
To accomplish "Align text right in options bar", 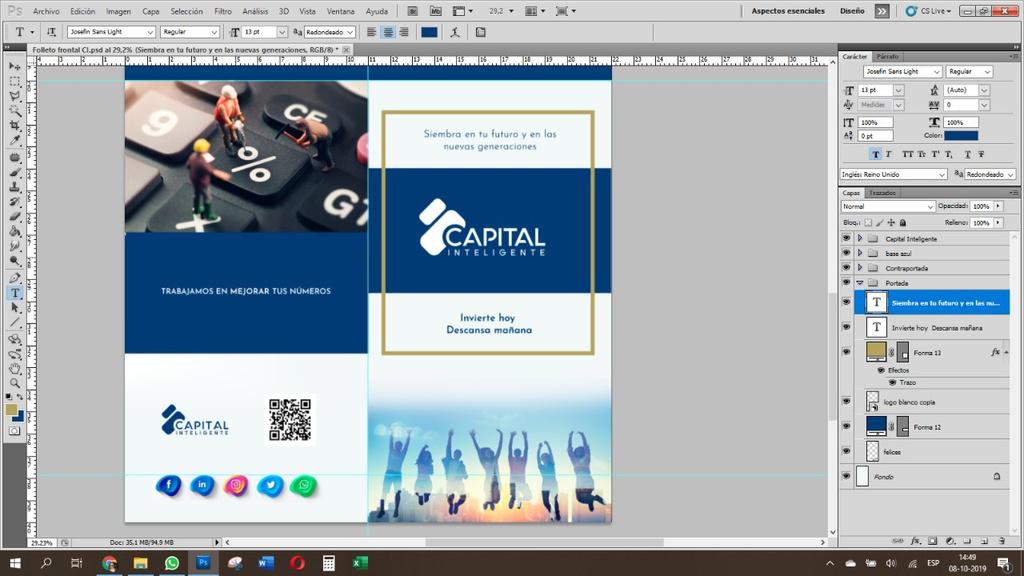I will pos(404,32).
